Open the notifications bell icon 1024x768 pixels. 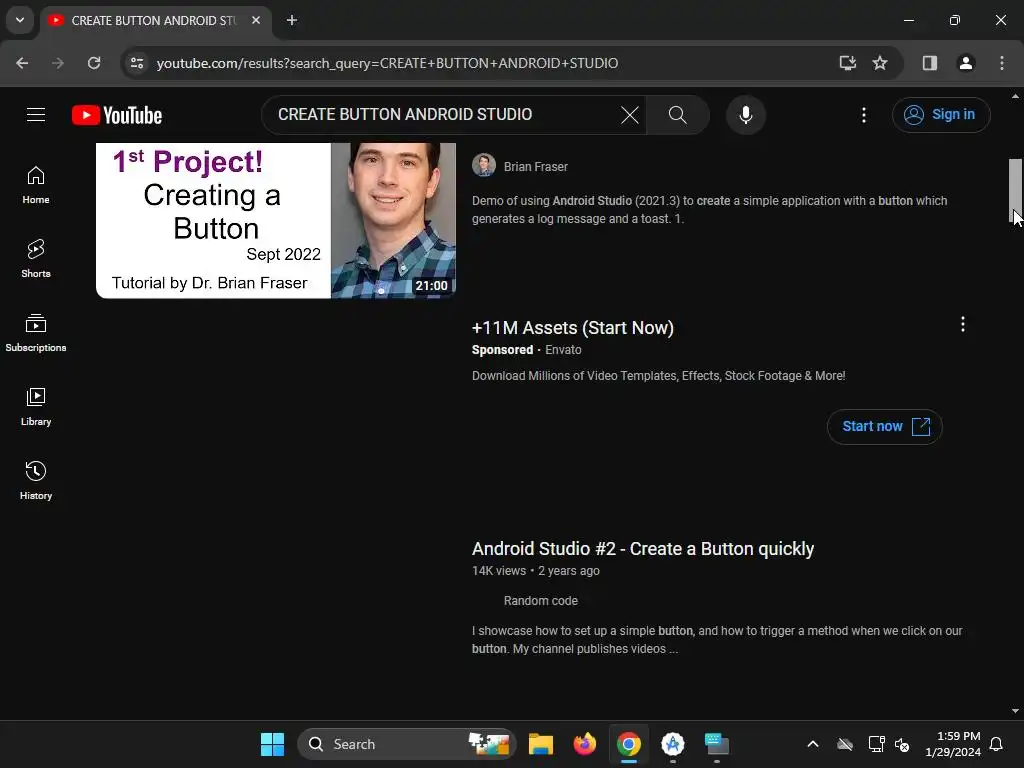tap(996, 744)
